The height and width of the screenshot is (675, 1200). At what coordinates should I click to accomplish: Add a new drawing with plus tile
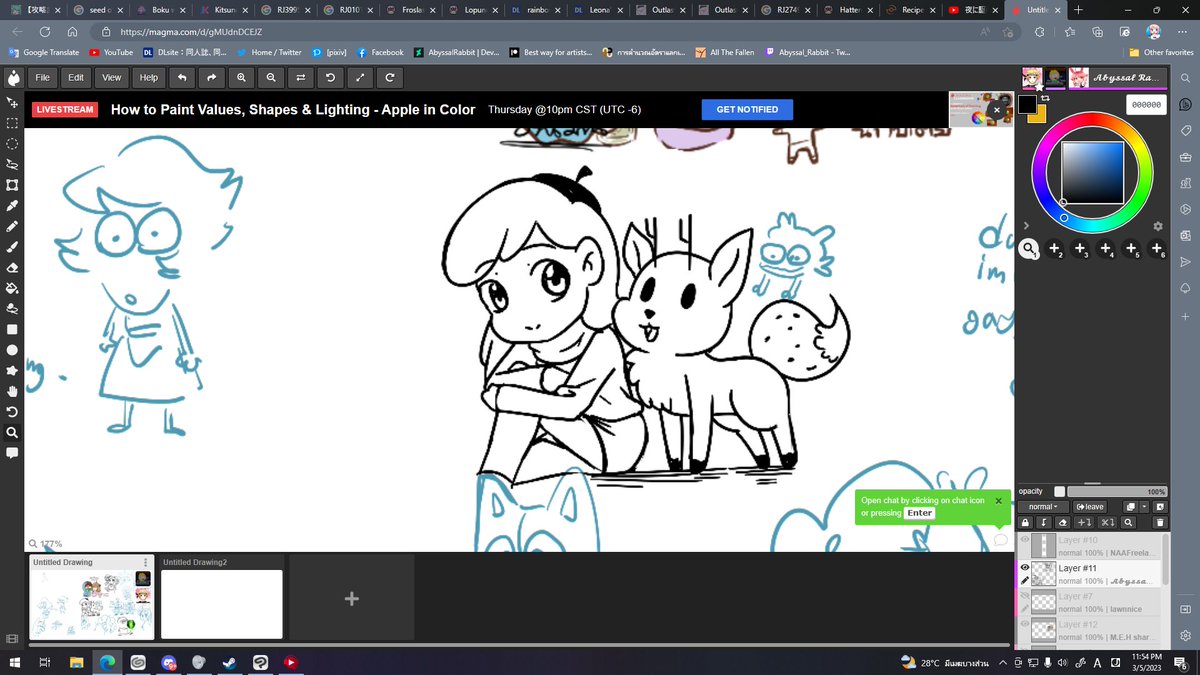pyautogui.click(x=352, y=598)
